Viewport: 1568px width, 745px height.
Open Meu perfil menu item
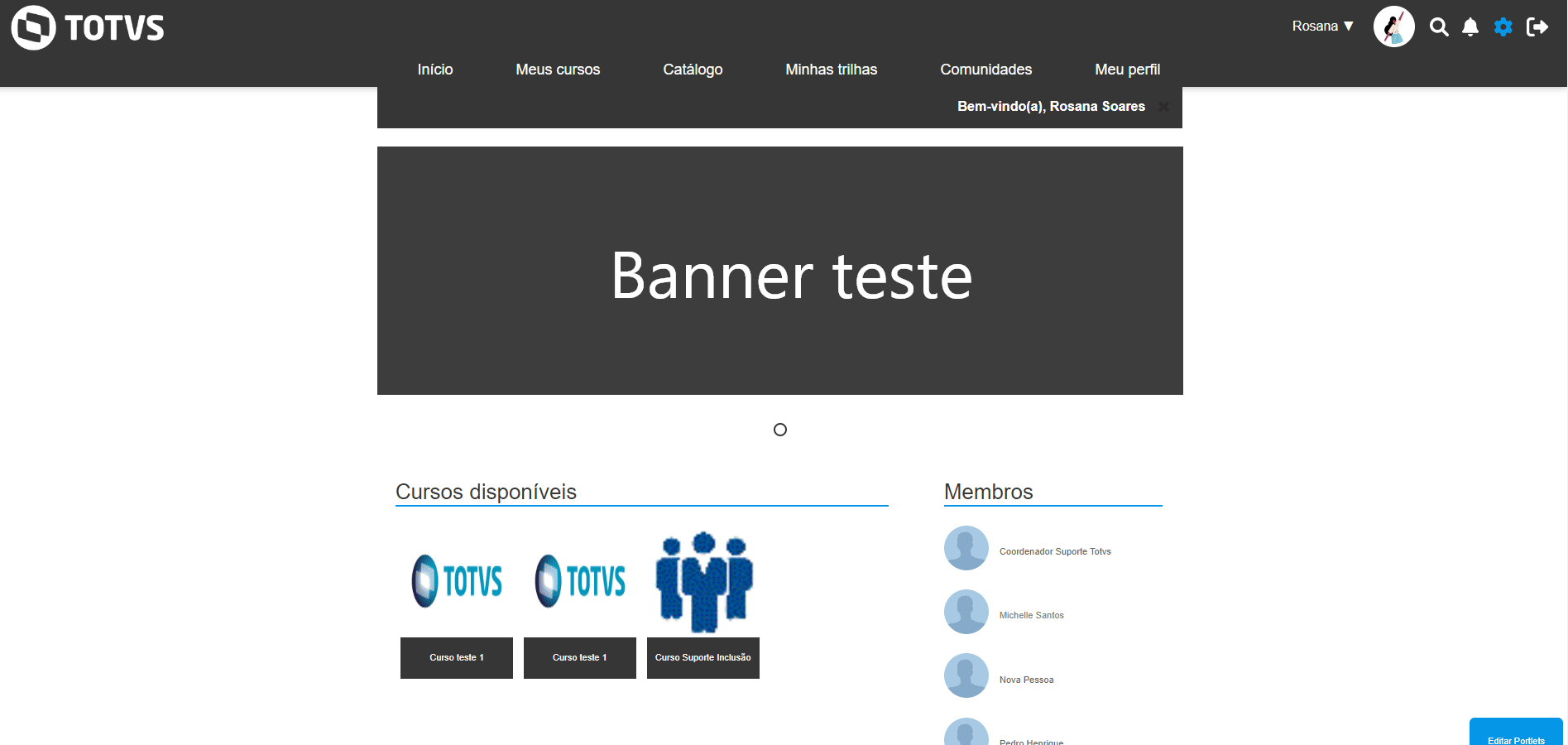point(1128,70)
